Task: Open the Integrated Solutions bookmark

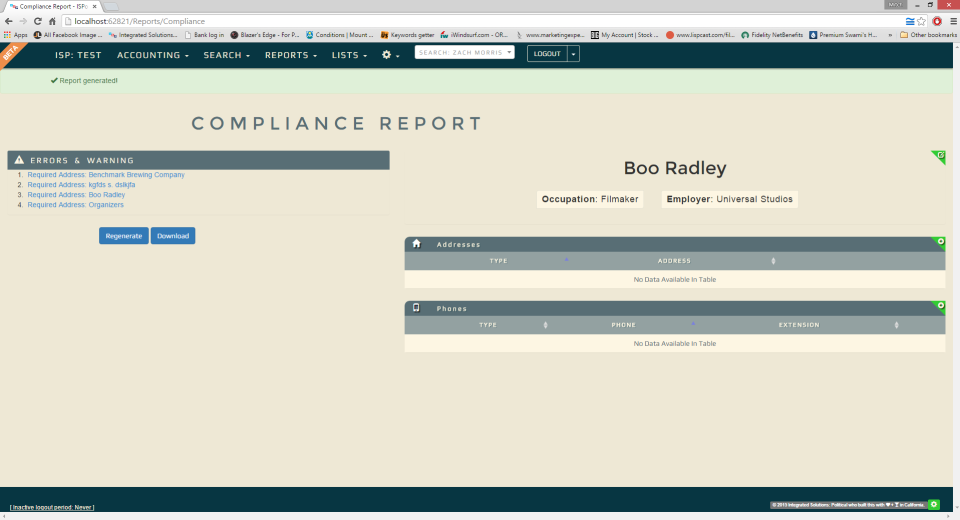Action: (x=143, y=35)
